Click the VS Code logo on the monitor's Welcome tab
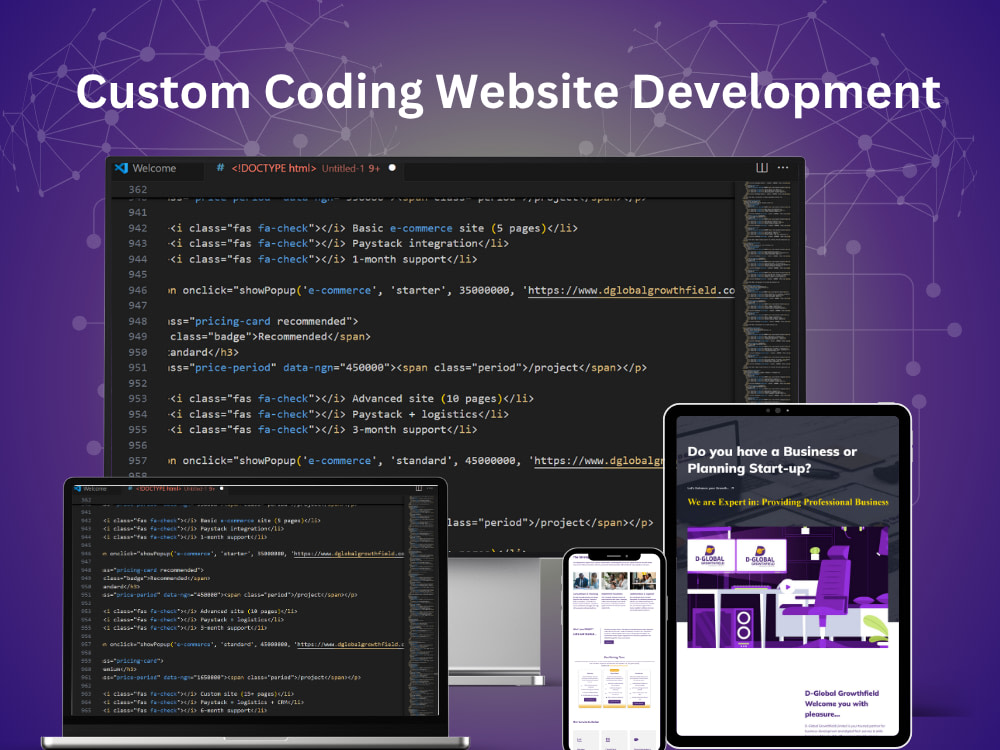 click(121, 168)
